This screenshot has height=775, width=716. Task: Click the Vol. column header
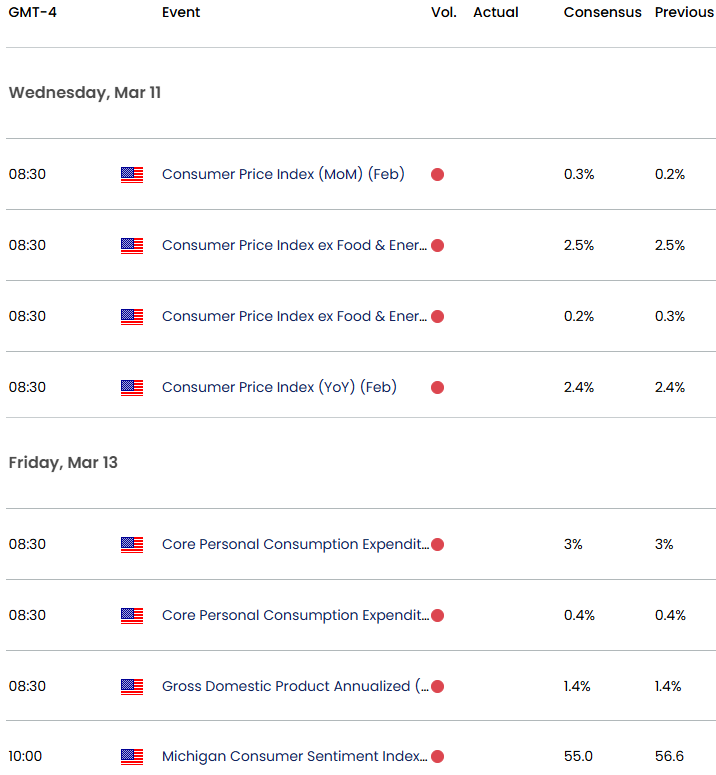click(444, 12)
